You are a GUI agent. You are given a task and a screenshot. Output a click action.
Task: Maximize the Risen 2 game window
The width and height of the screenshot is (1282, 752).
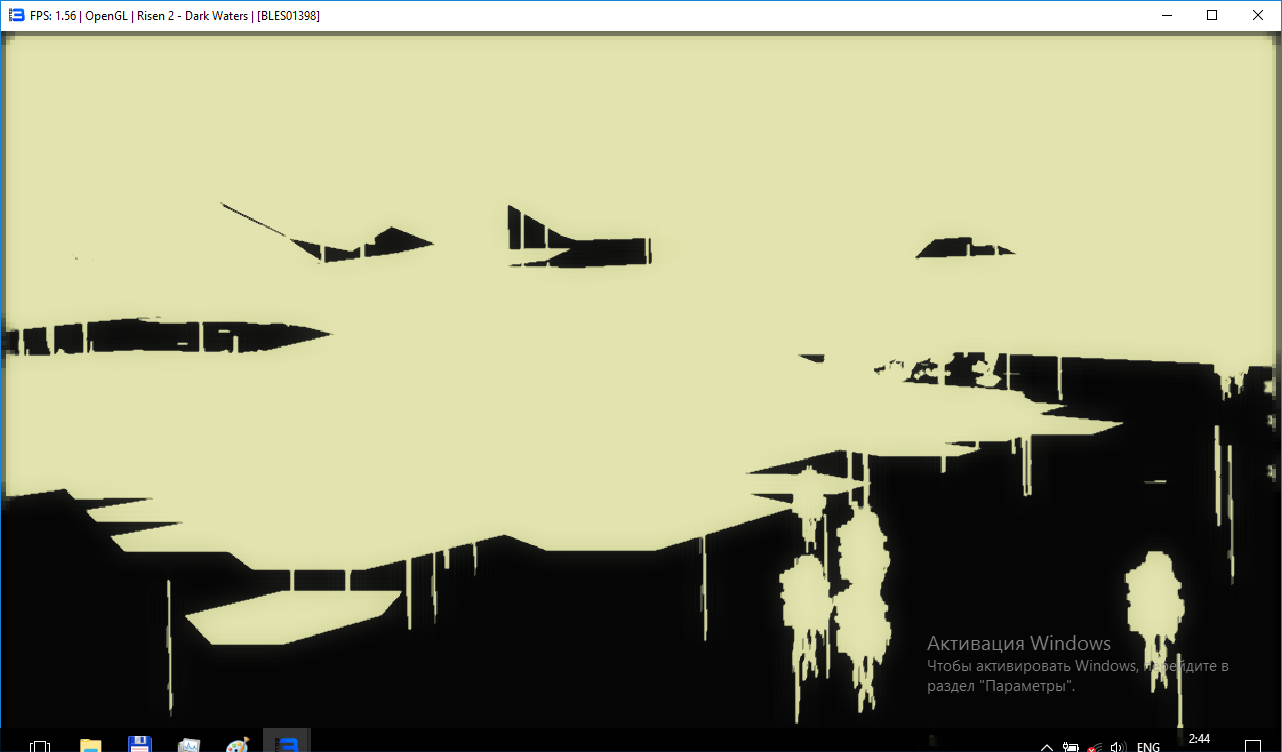coord(1212,15)
